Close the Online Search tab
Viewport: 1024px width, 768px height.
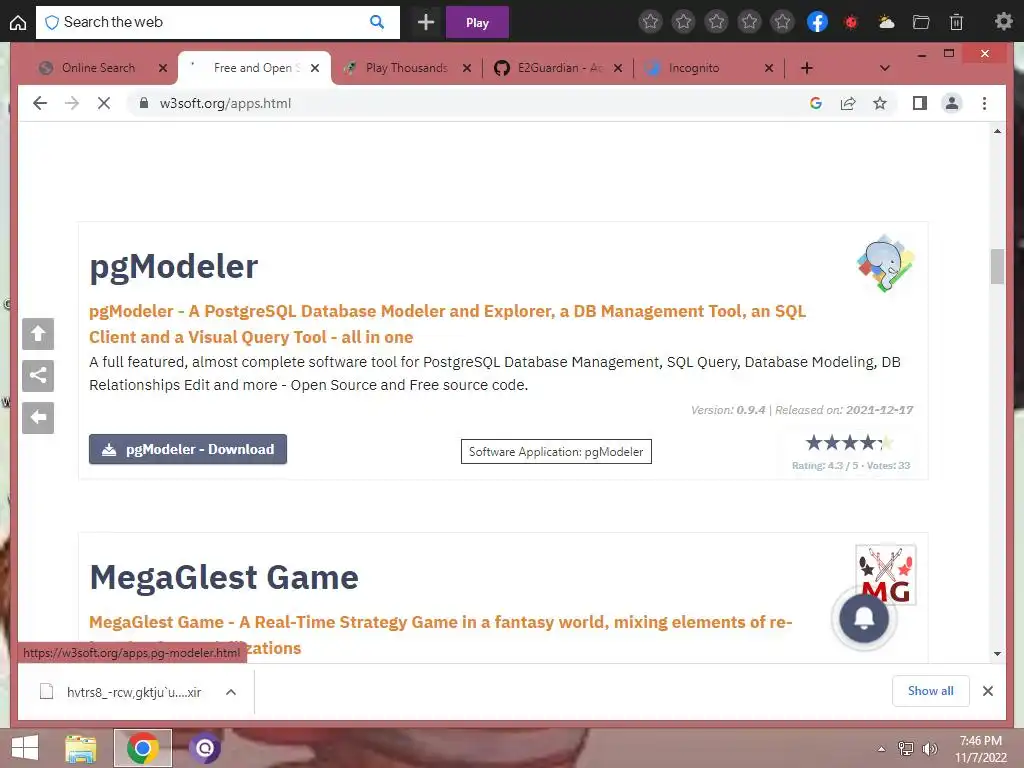163,68
